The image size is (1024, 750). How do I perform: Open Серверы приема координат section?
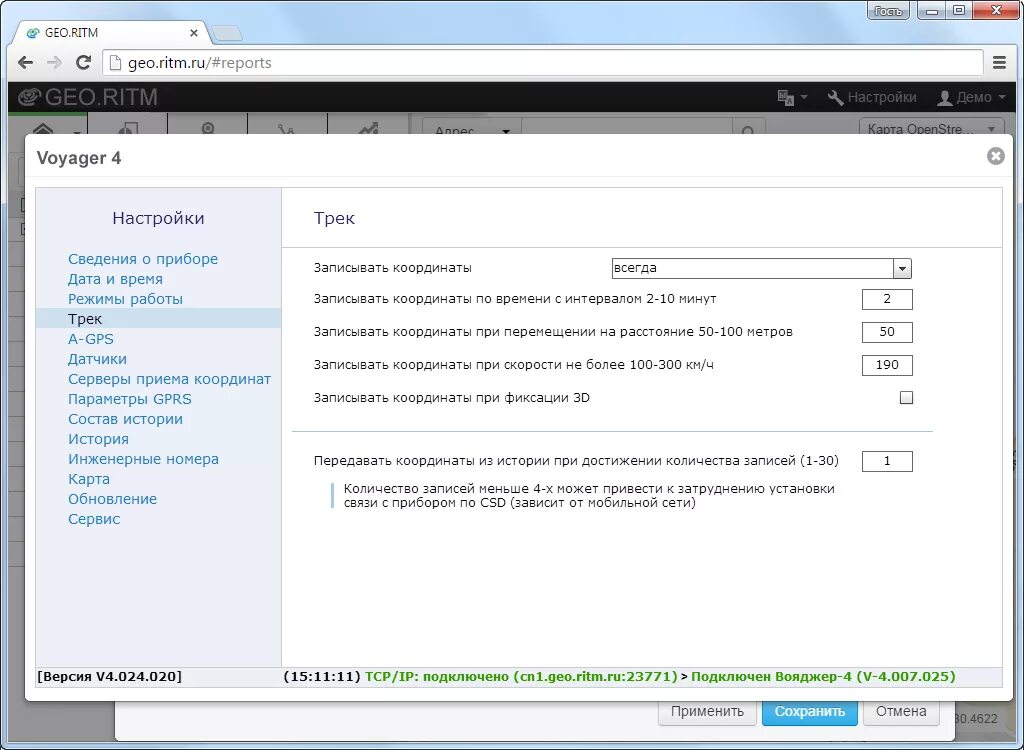[x=169, y=379]
